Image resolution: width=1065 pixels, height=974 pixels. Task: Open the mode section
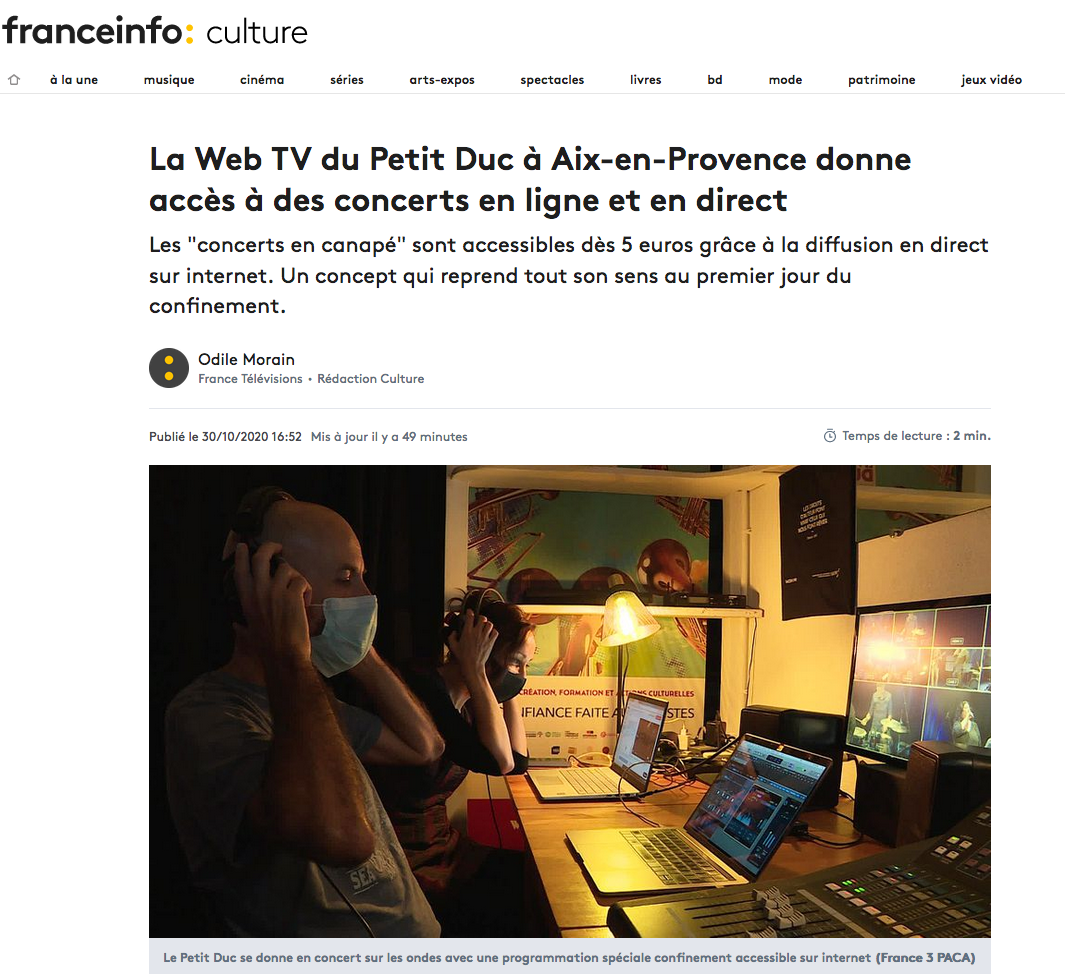pyautogui.click(x=785, y=79)
